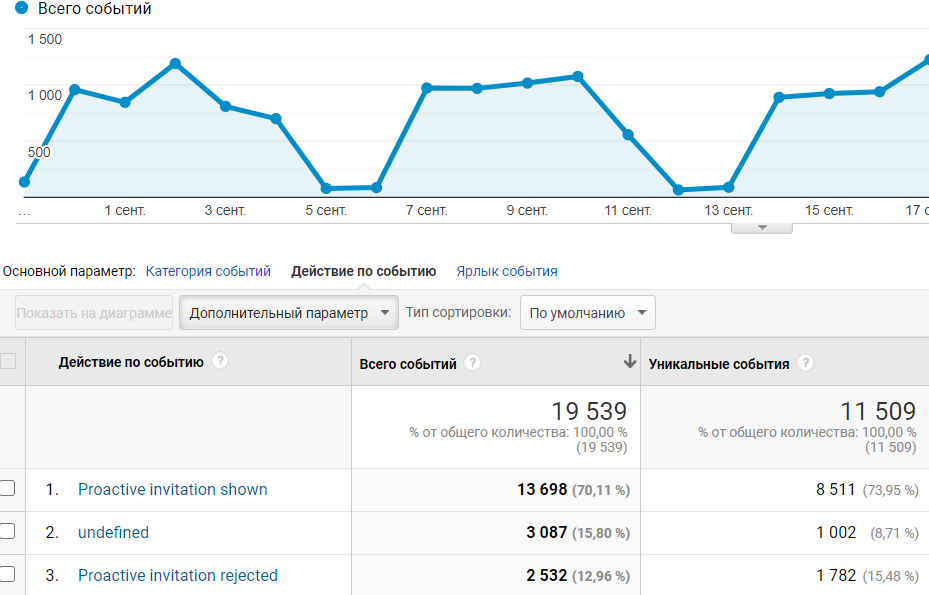Click the chart data point above 3 сент.
Image resolution: width=929 pixels, height=595 pixels.
point(226,106)
